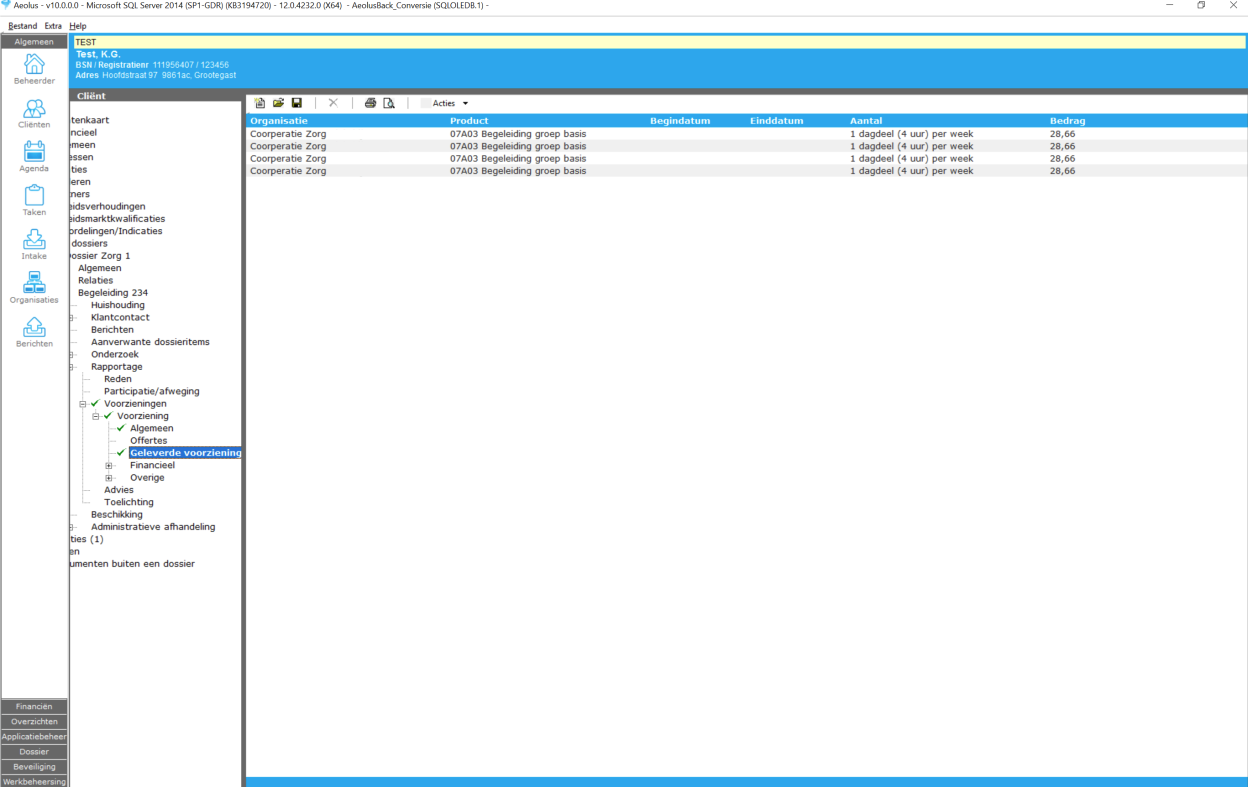Viewport: 1248px width, 787px height.
Task: Open the Extra menu
Action: pyautogui.click(x=53, y=25)
